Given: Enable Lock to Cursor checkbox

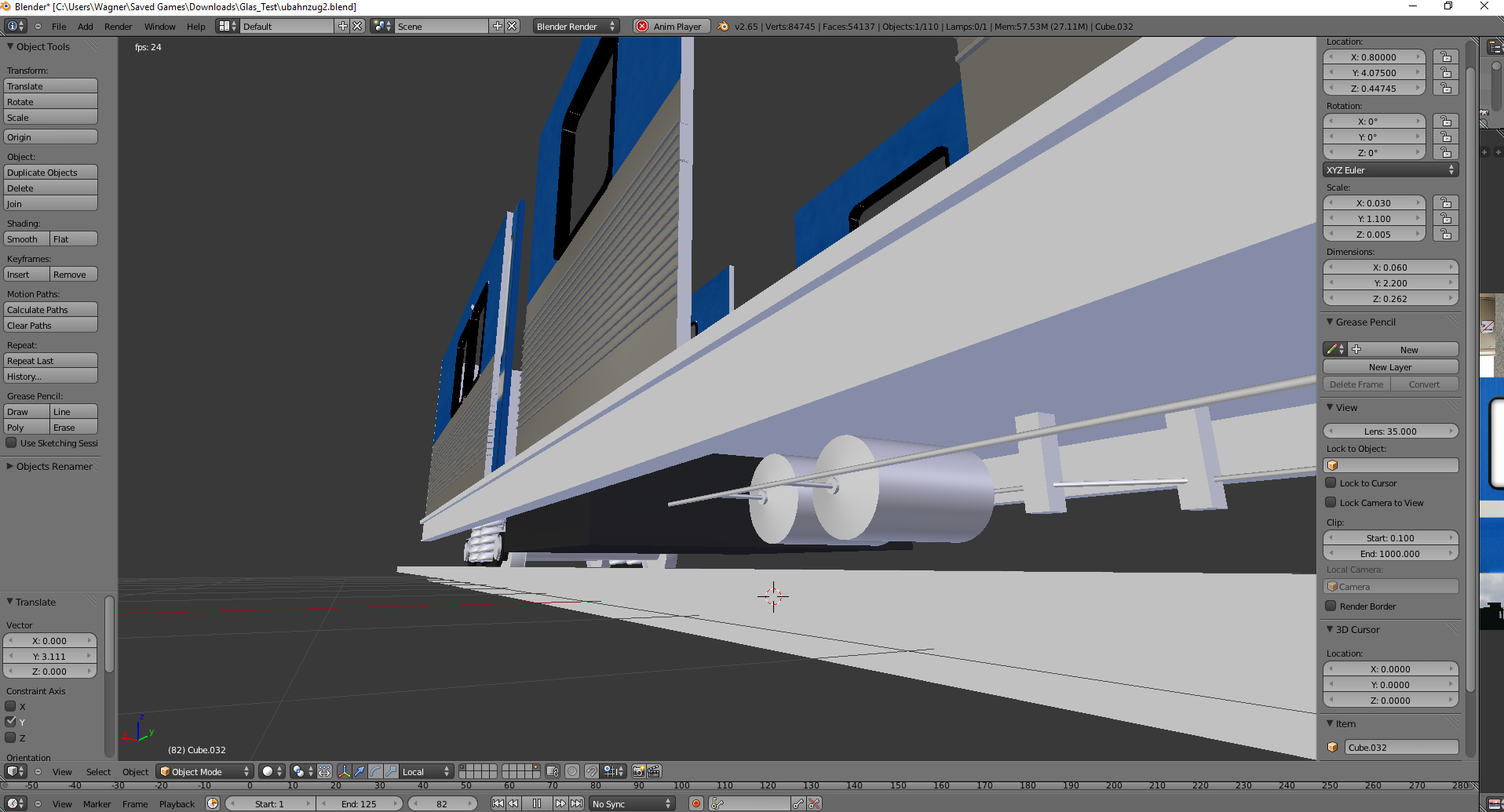Looking at the screenshot, I should pos(1331,483).
